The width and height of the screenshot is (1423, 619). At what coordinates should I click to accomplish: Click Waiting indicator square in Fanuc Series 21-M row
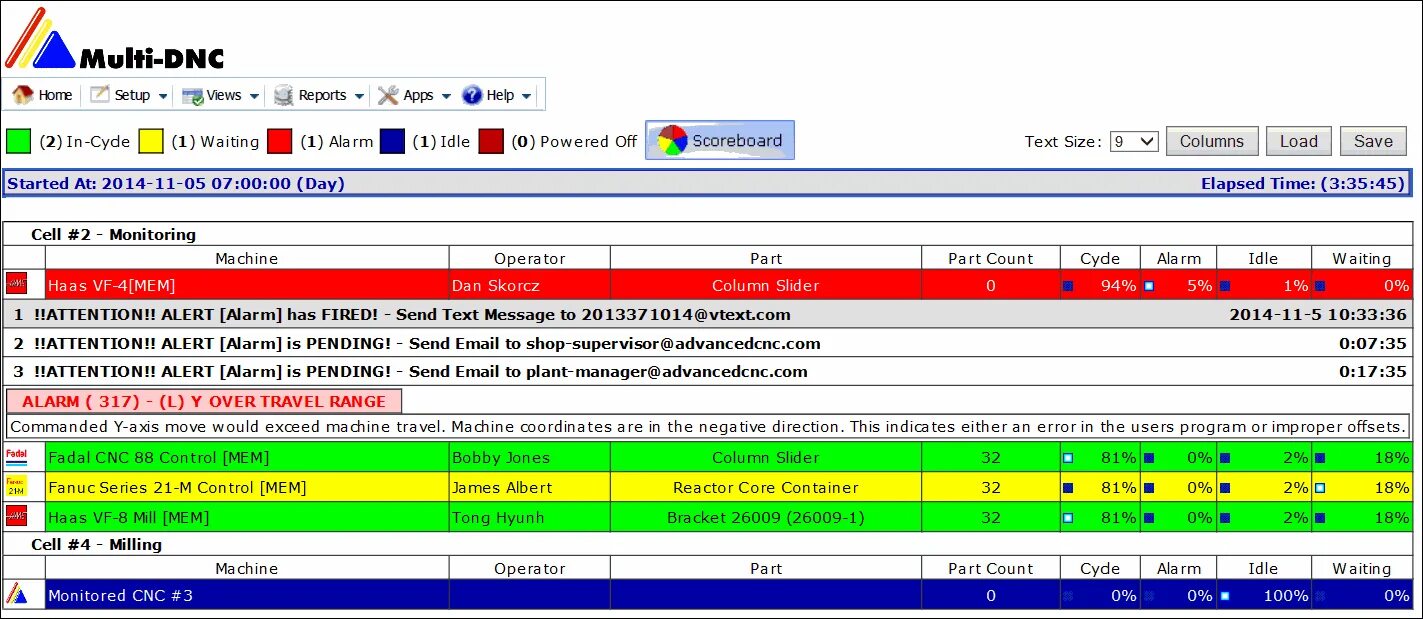(x=1320, y=488)
